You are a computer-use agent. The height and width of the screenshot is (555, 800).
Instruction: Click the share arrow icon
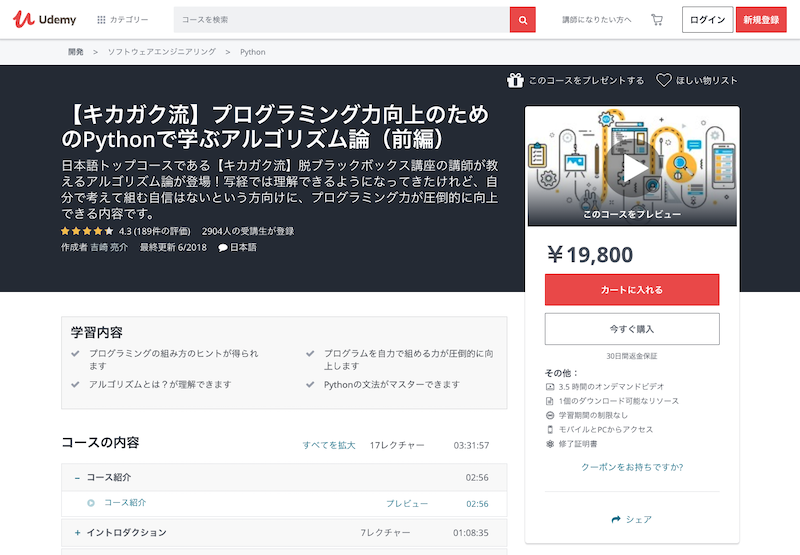point(616,519)
